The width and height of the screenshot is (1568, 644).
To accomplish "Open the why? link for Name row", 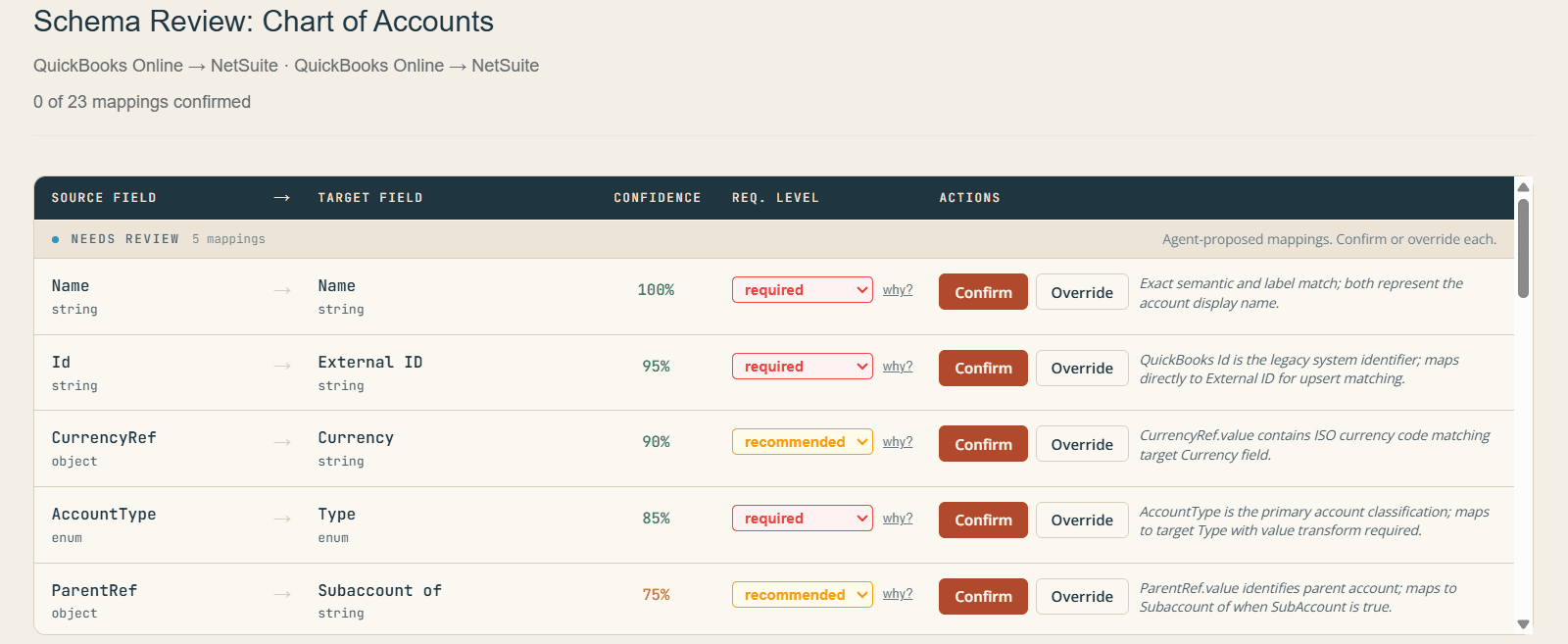I will 898,290.
